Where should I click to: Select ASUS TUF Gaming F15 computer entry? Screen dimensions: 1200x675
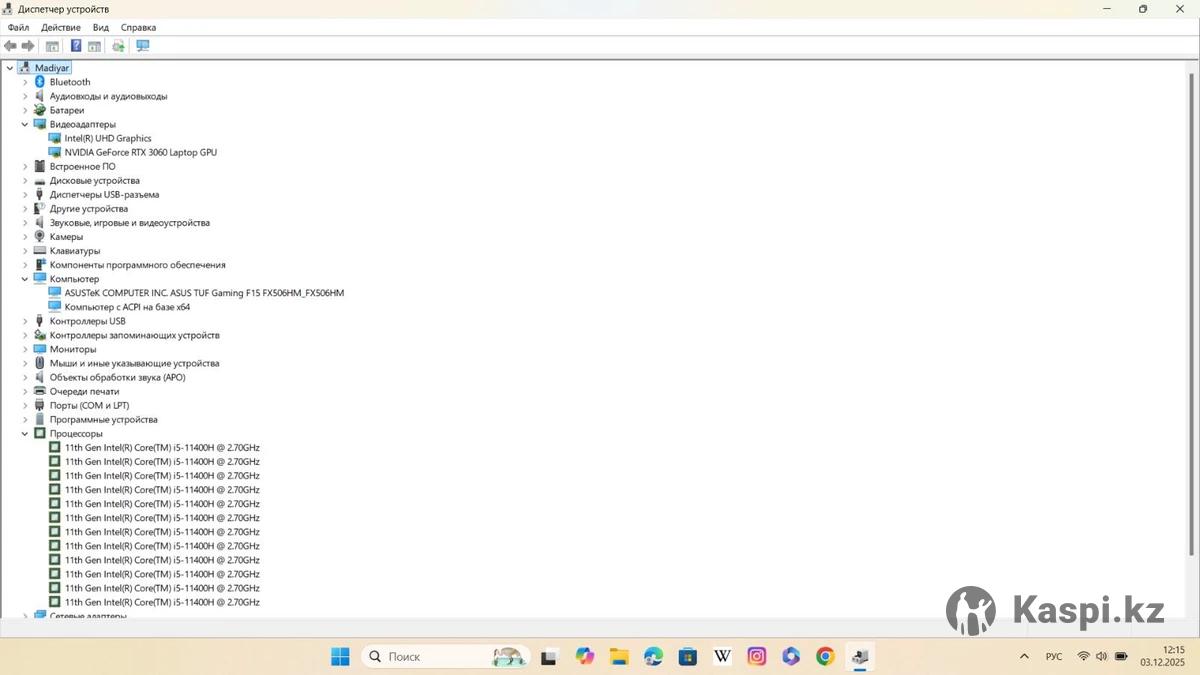pyautogui.click(x=204, y=293)
